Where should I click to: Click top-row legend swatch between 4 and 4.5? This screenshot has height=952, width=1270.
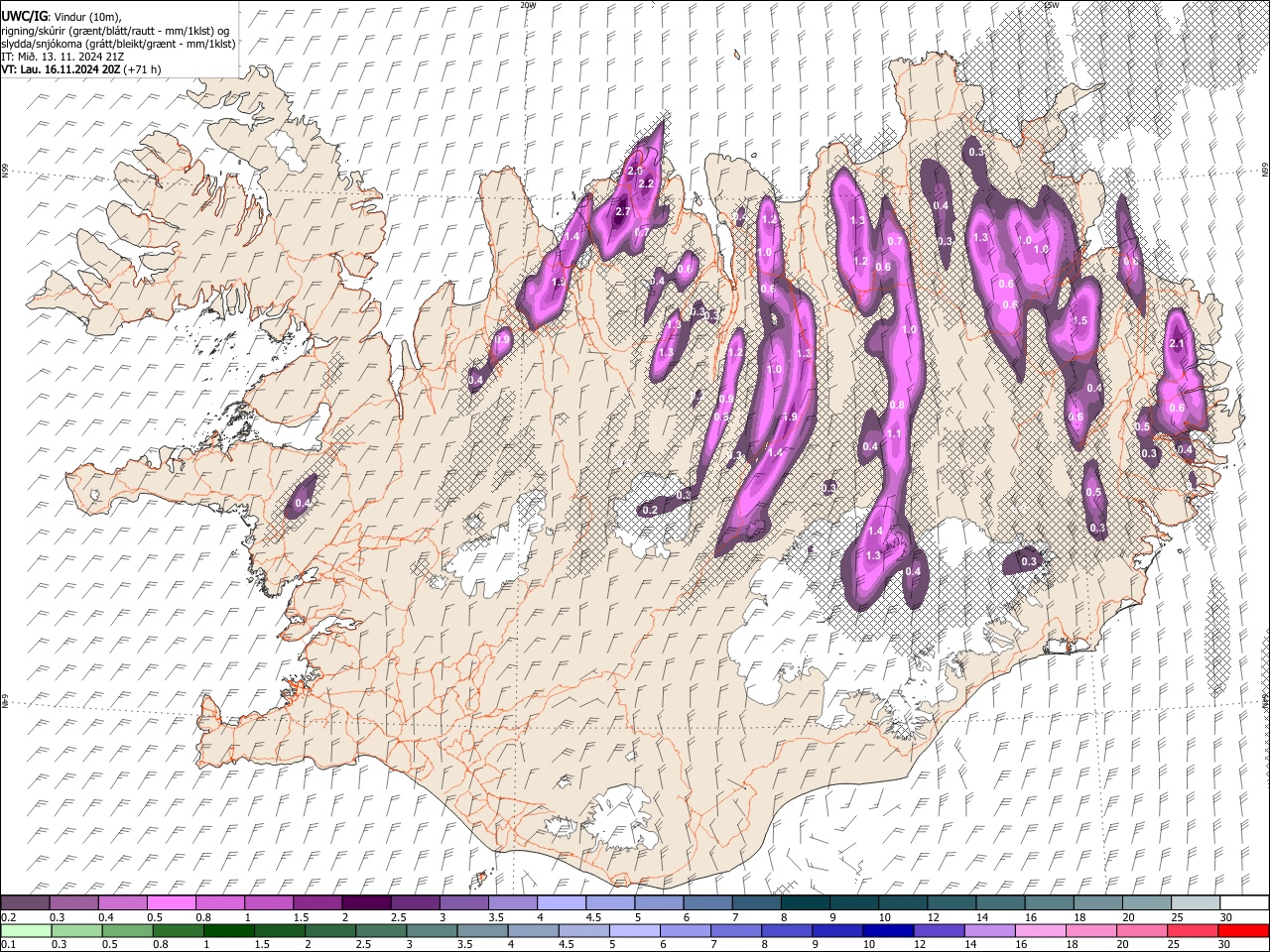561,903
